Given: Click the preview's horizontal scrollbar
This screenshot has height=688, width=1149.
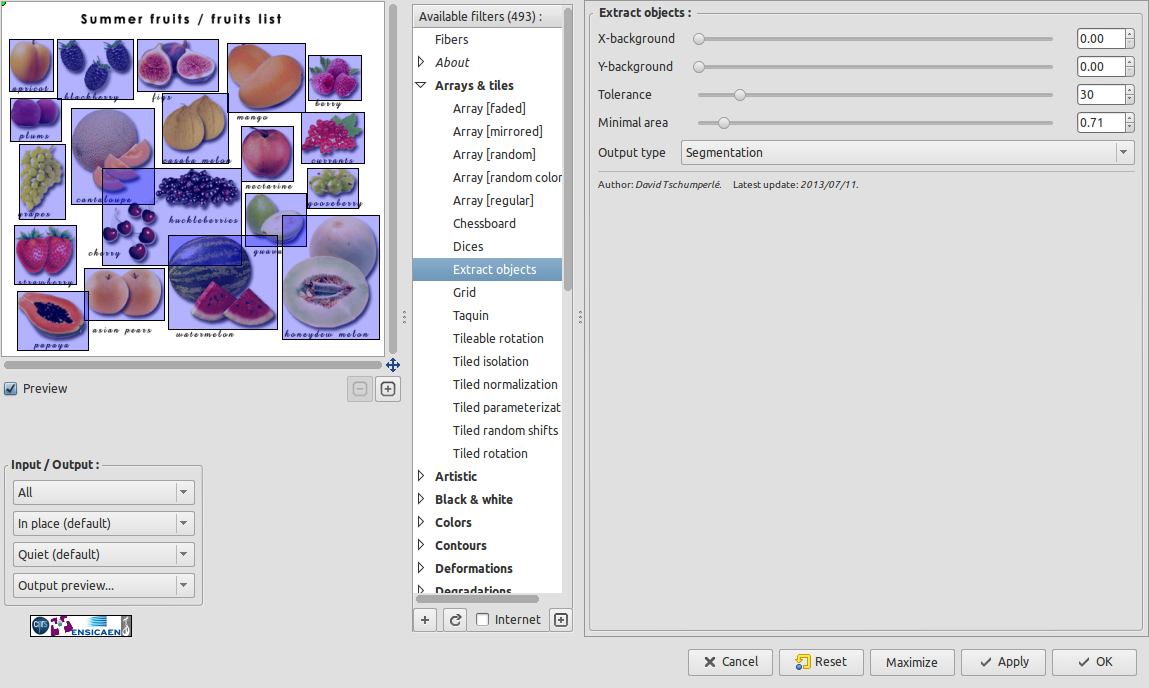Looking at the screenshot, I should point(193,364).
